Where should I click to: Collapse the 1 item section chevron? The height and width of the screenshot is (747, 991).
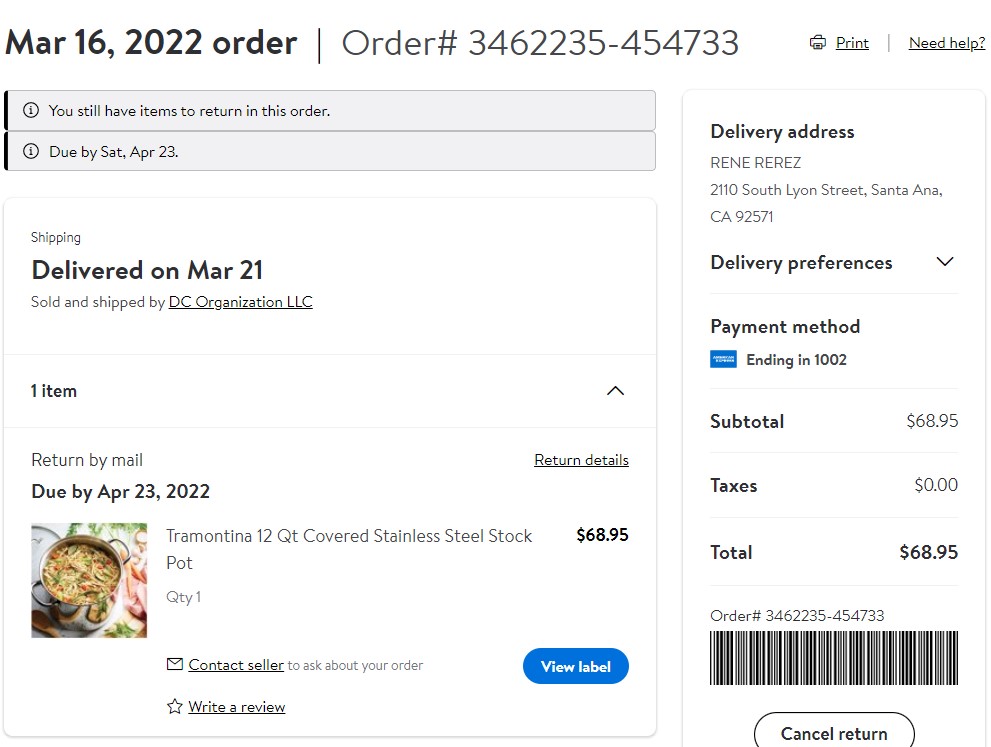tap(615, 391)
